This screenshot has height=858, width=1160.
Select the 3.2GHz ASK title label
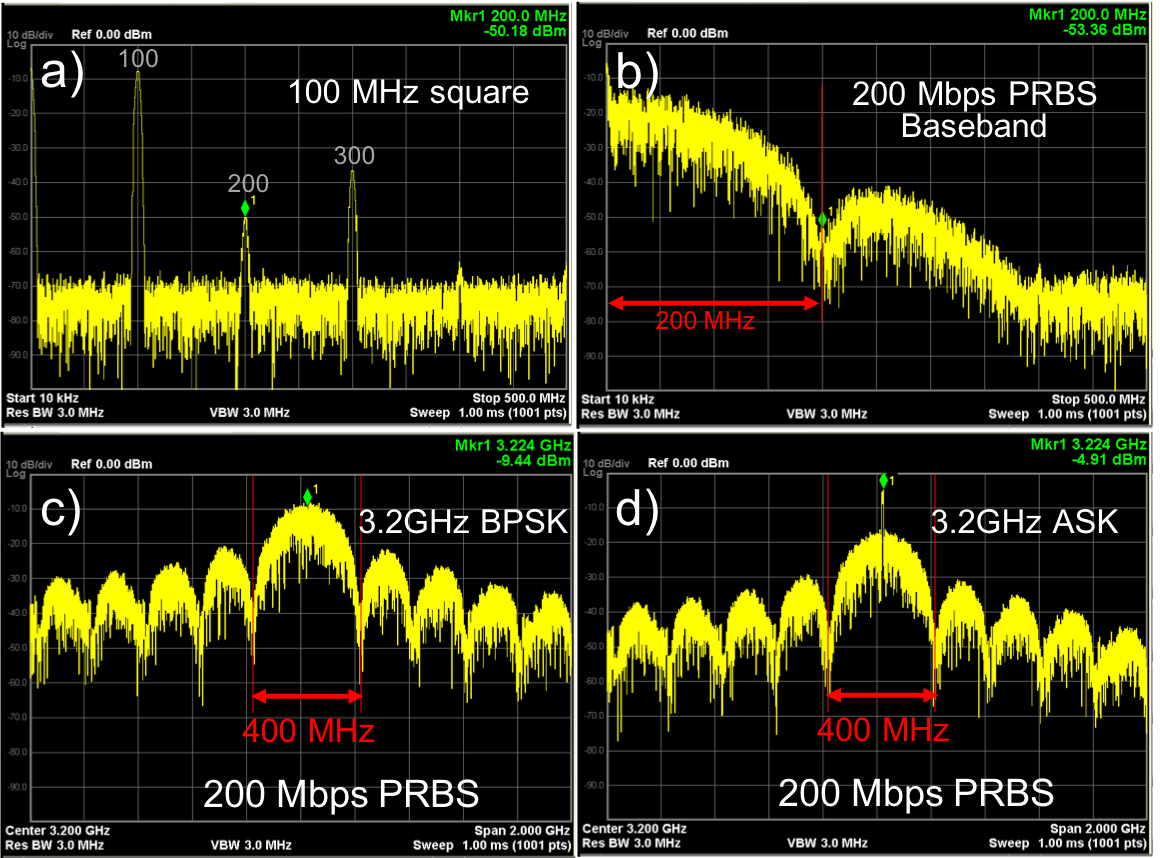tap(1025, 521)
